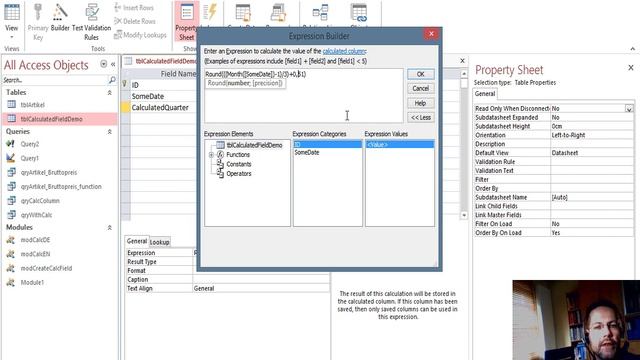Select <Value> in Expression Values
This screenshot has height=360, width=640.
point(400,144)
